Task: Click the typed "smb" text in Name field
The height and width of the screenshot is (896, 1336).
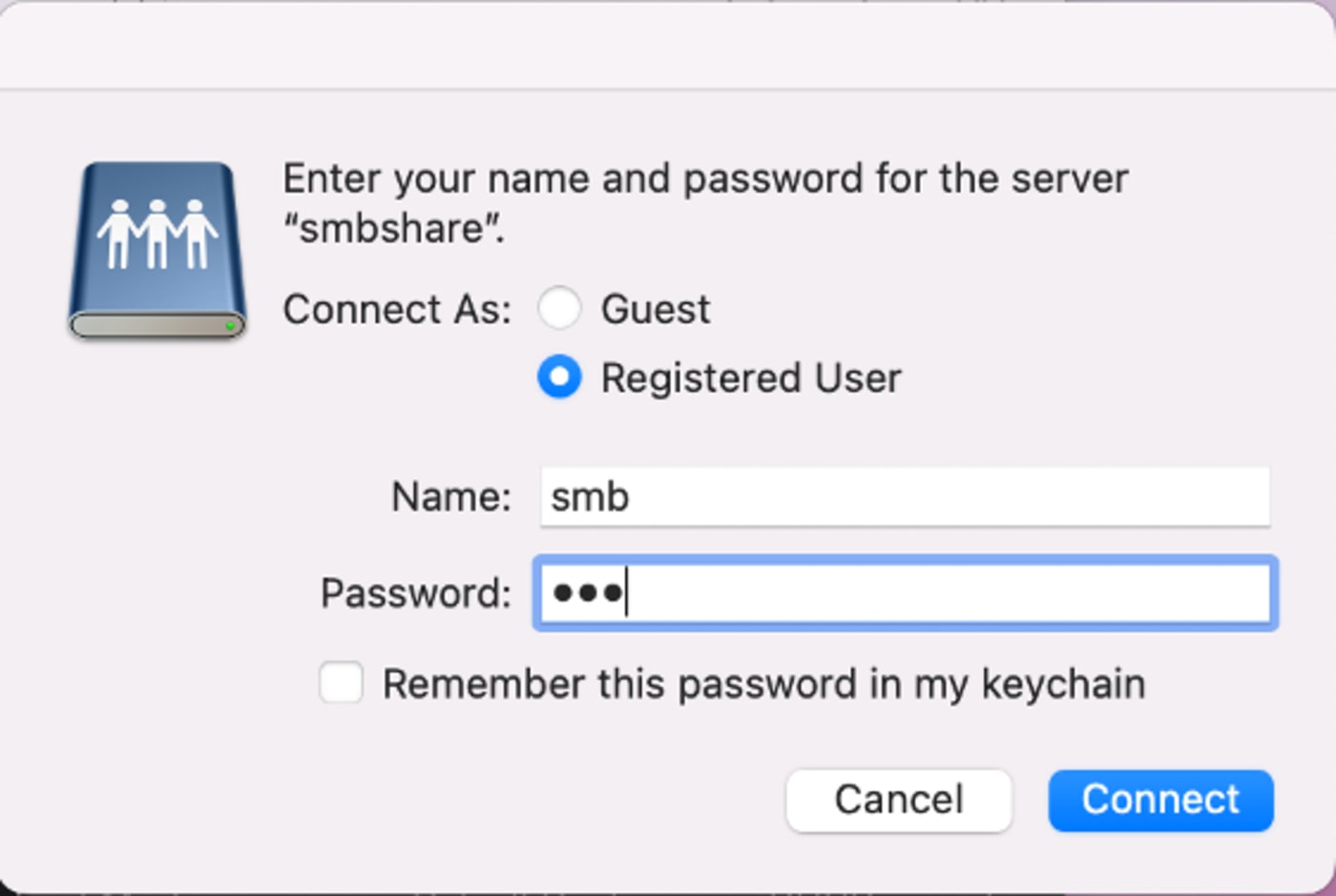Action: pos(590,497)
